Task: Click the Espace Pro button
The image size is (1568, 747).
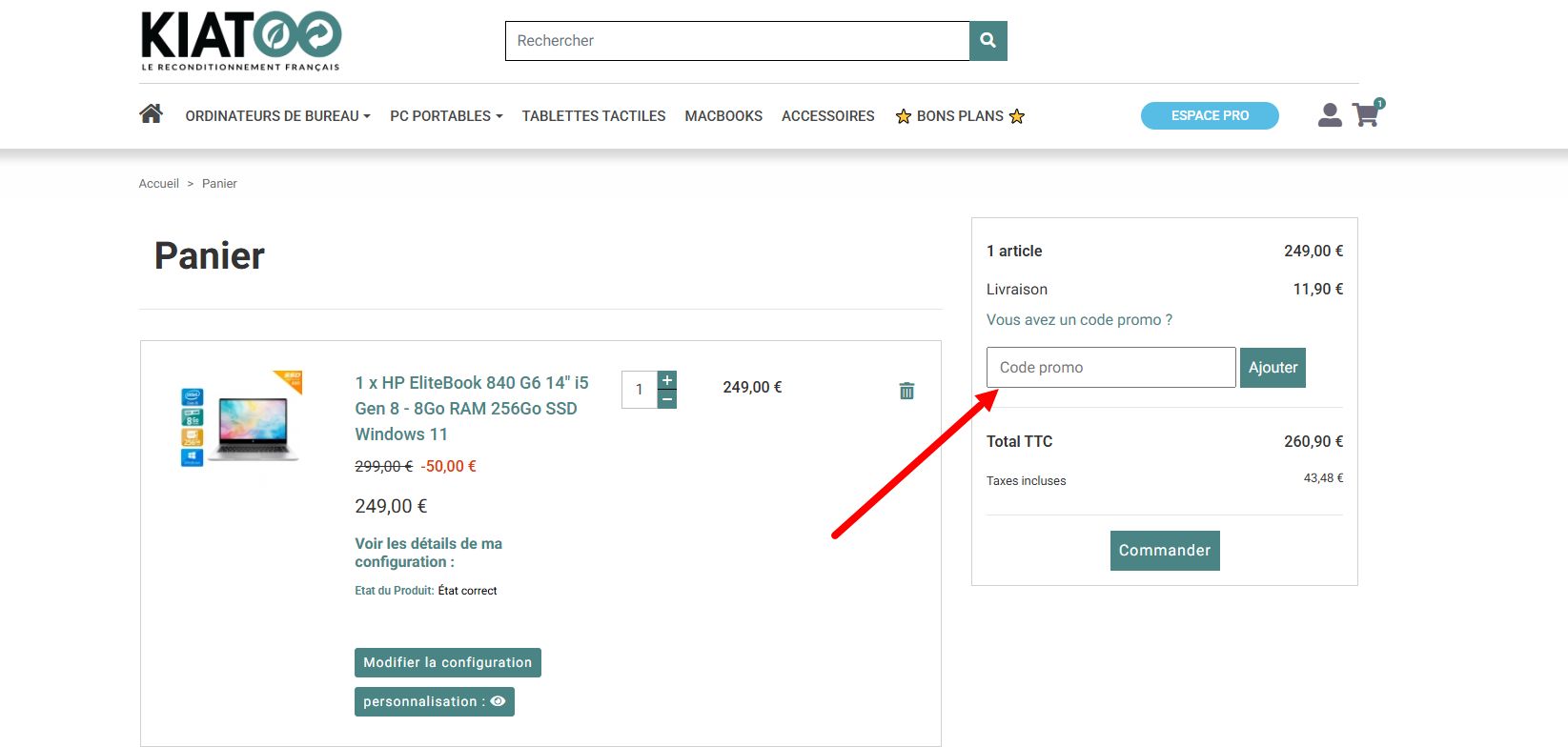Action: (x=1210, y=115)
